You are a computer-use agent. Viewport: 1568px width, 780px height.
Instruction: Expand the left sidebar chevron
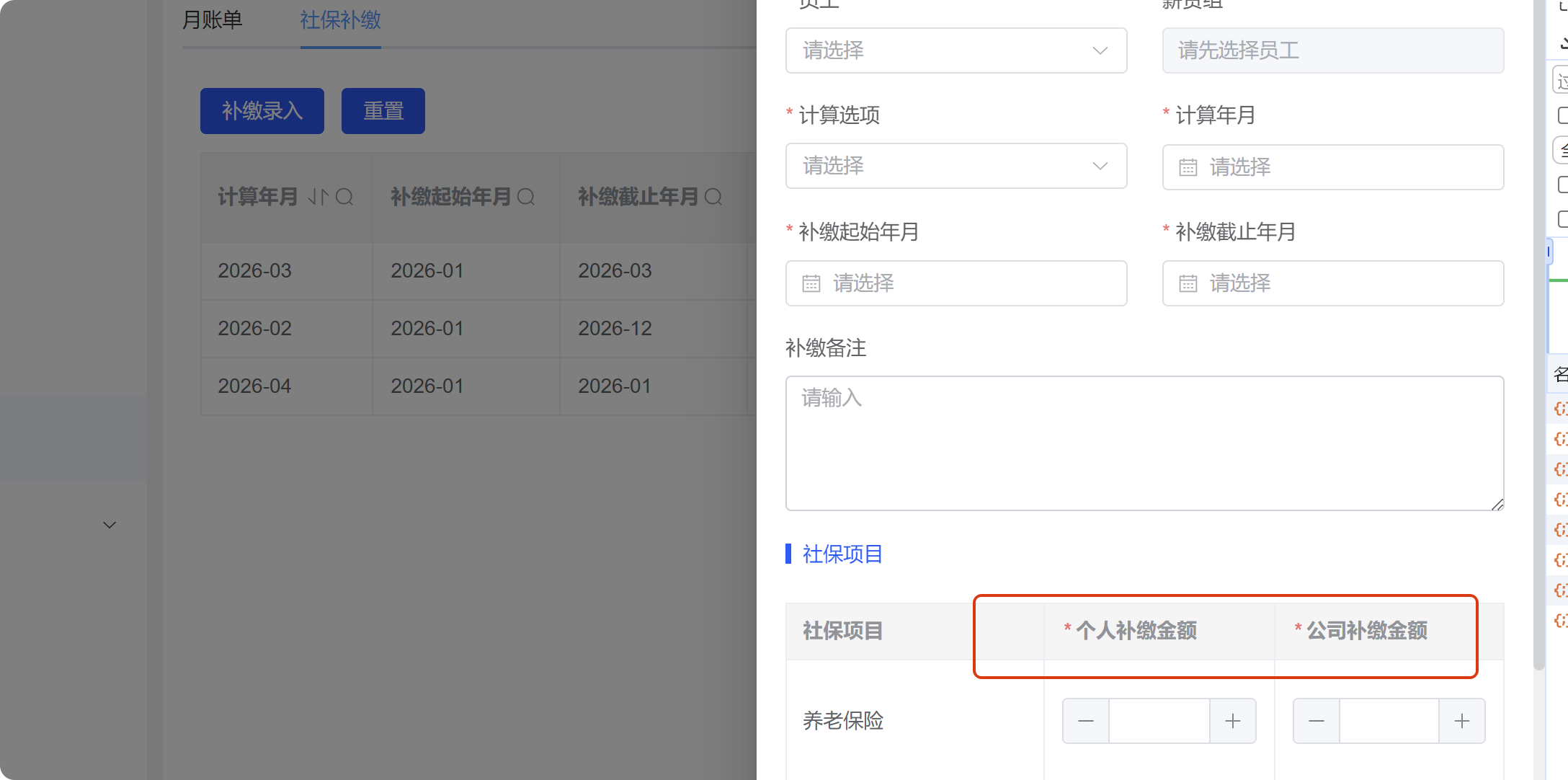coord(110,525)
